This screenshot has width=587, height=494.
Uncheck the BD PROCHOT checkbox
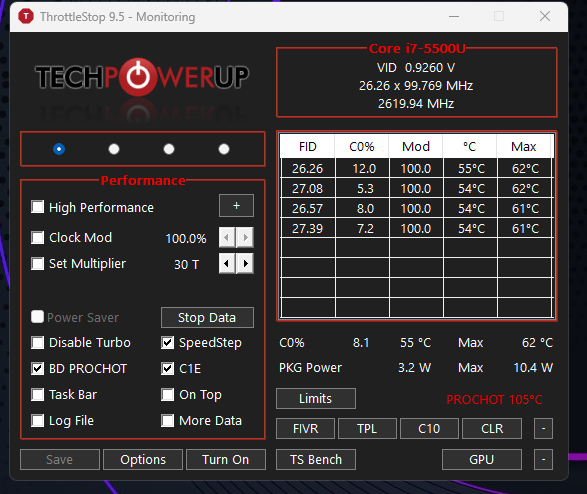click(37, 369)
